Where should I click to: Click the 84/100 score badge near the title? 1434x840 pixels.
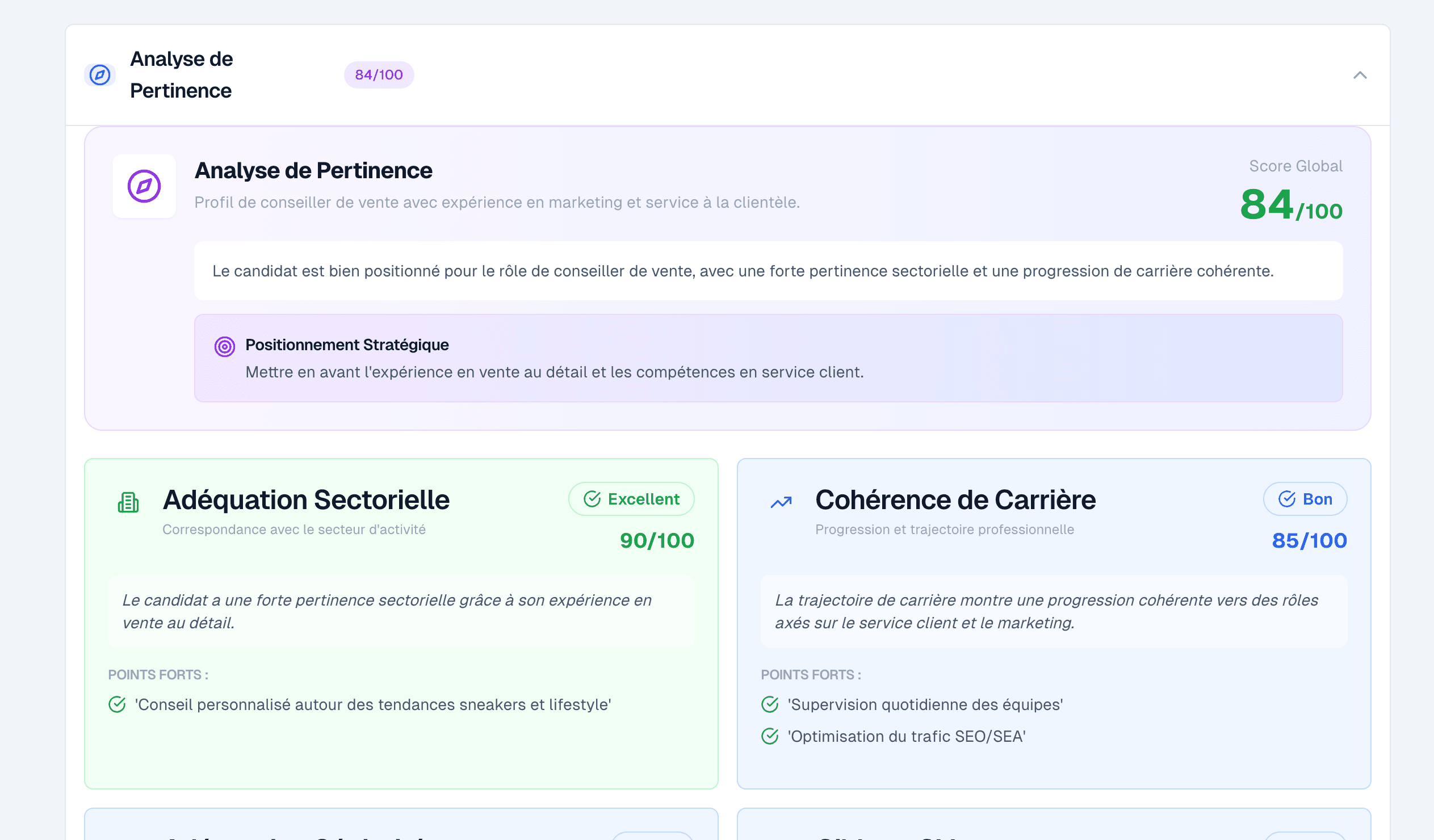click(379, 74)
